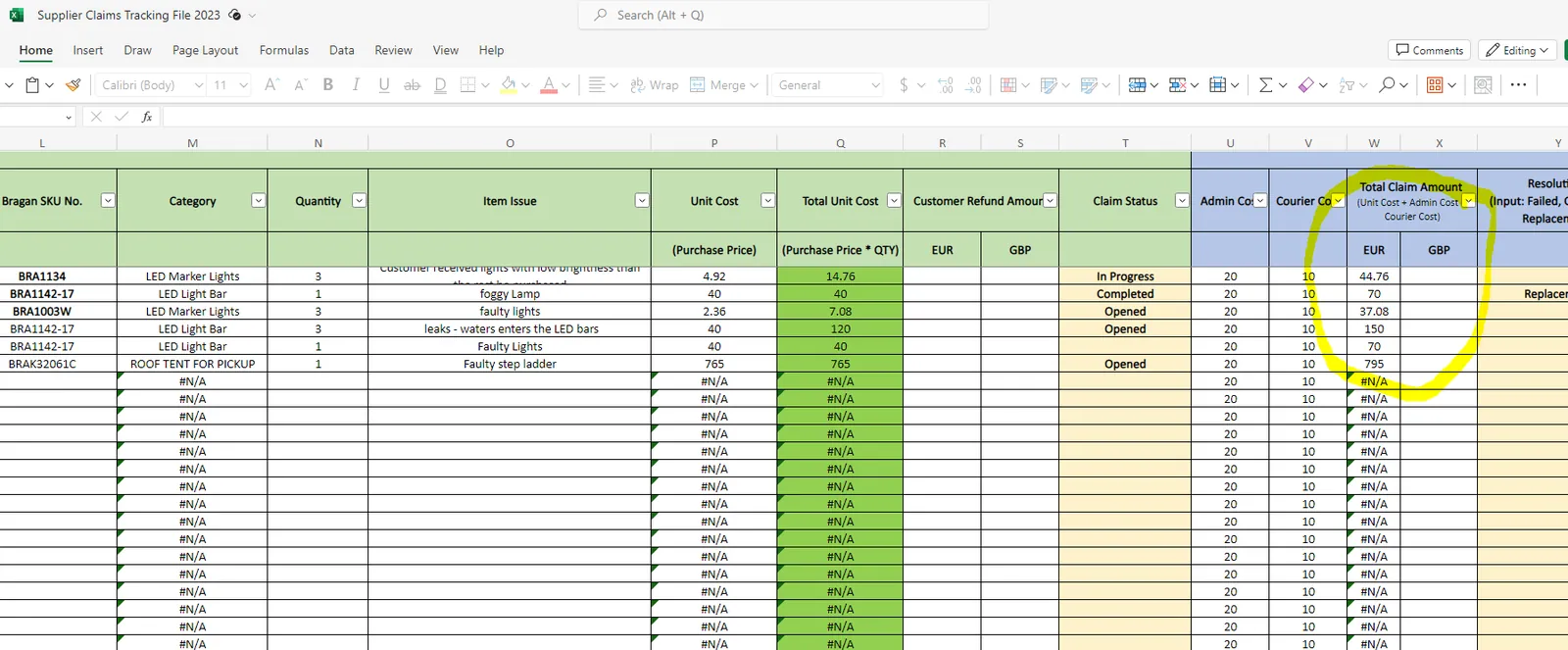Click Delete cells icon
Viewport: 1568px width, 650px height.
pos(1177,85)
